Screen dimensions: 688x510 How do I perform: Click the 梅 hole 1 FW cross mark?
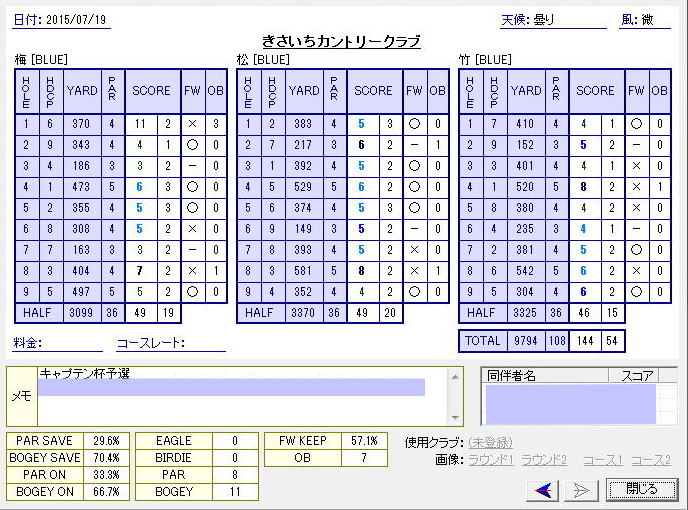pyautogui.click(x=192, y=124)
